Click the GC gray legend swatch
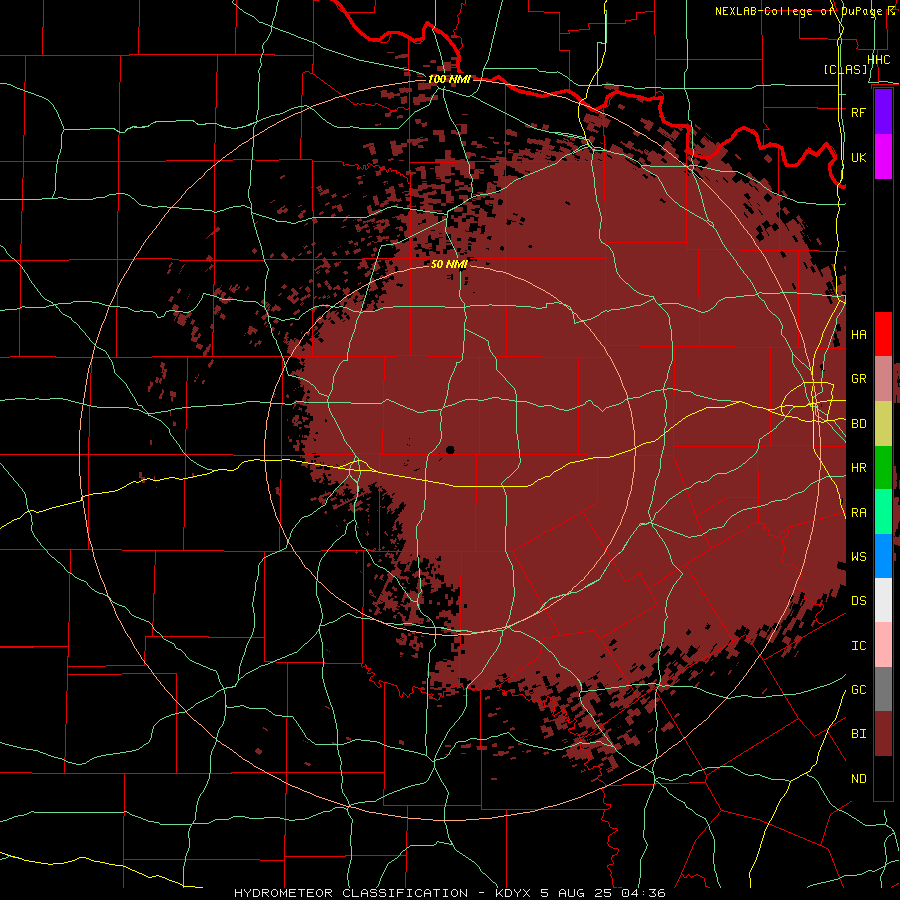Screen dimensions: 900x900 883,689
